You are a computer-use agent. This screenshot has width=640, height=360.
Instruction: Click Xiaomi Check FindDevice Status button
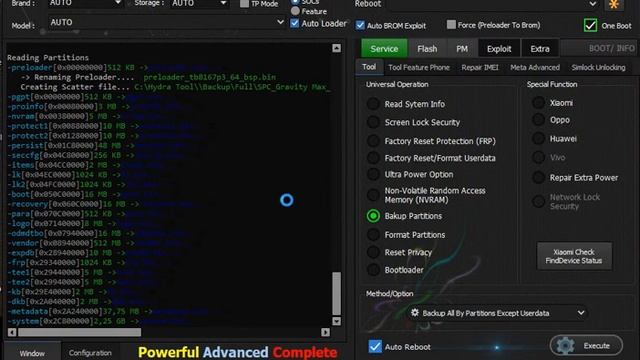(x=574, y=256)
